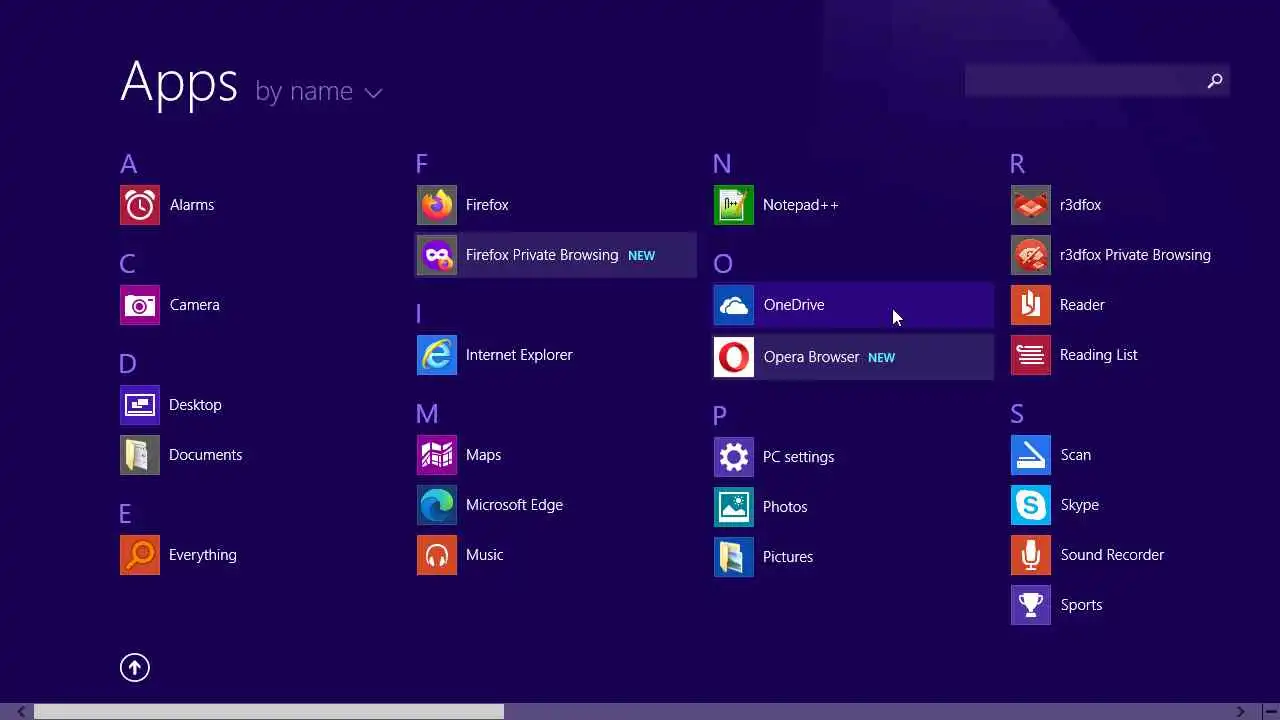This screenshot has width=1280, height=720.
Task: Open the Music headphones icon
Action: point(437,555)
